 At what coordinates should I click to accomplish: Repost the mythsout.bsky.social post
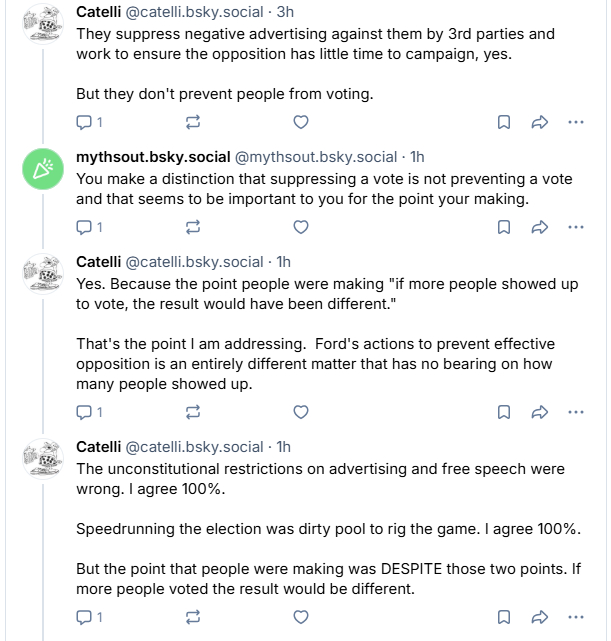193,227
